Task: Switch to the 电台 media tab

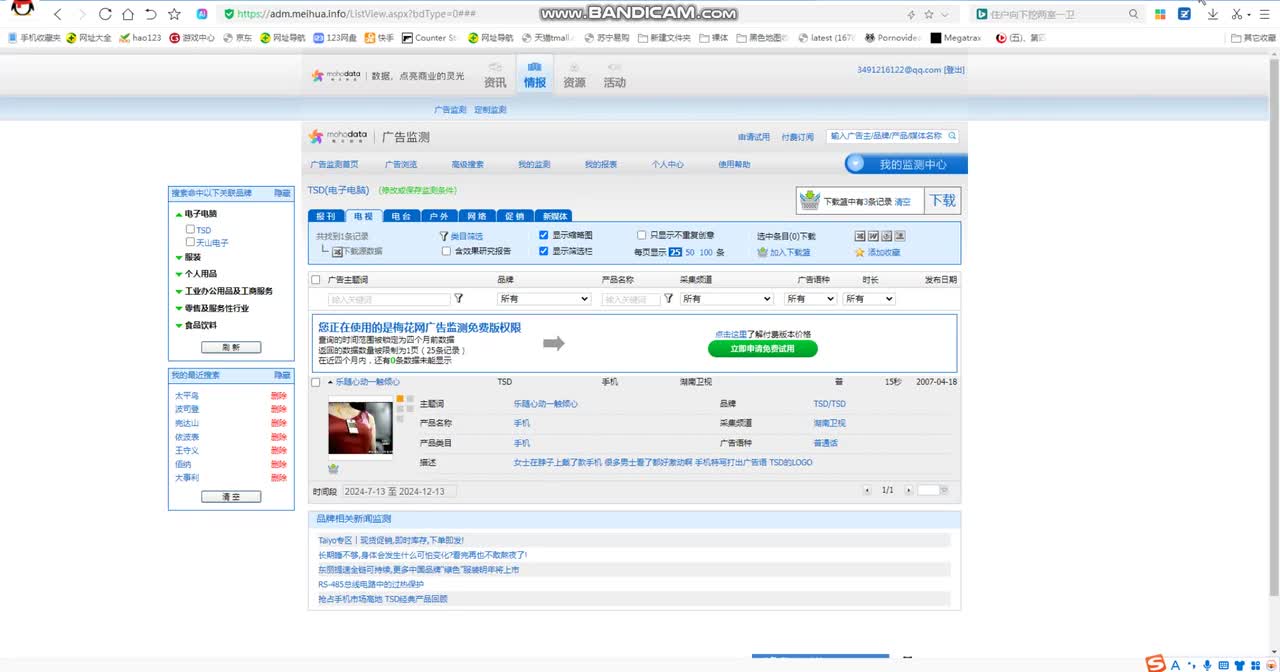Action: point(401,216)
